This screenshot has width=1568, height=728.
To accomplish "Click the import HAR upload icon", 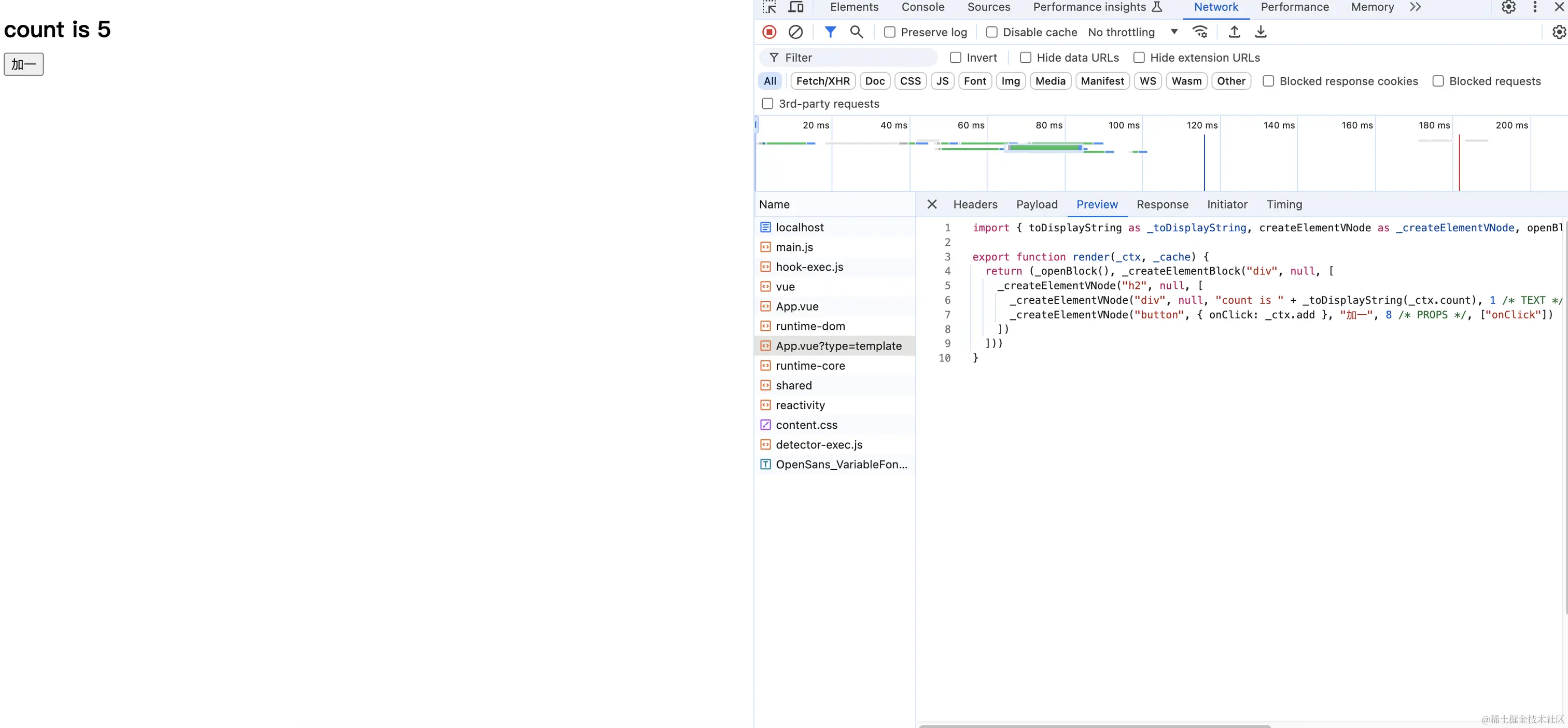I will (x=1235, y=32).
